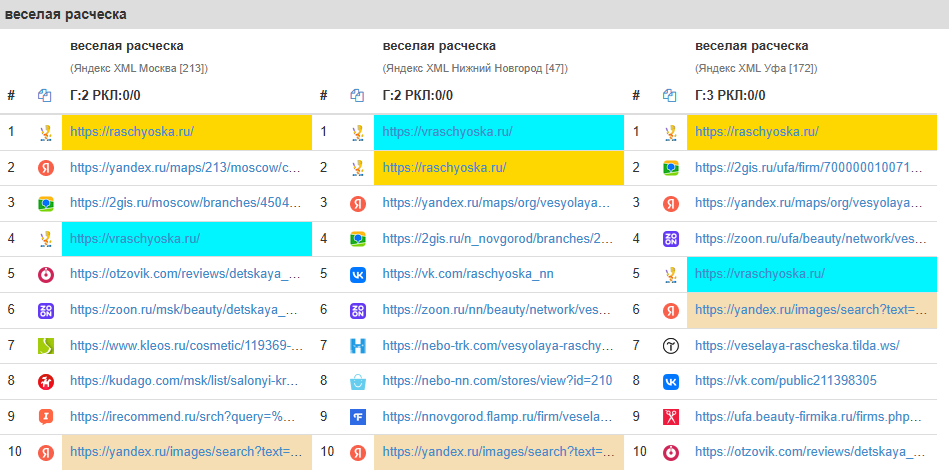Viewport: 949px width, 474px height.
Task: Click the Г:3 РКЛ:0/0 stats text
Action: 731,95
